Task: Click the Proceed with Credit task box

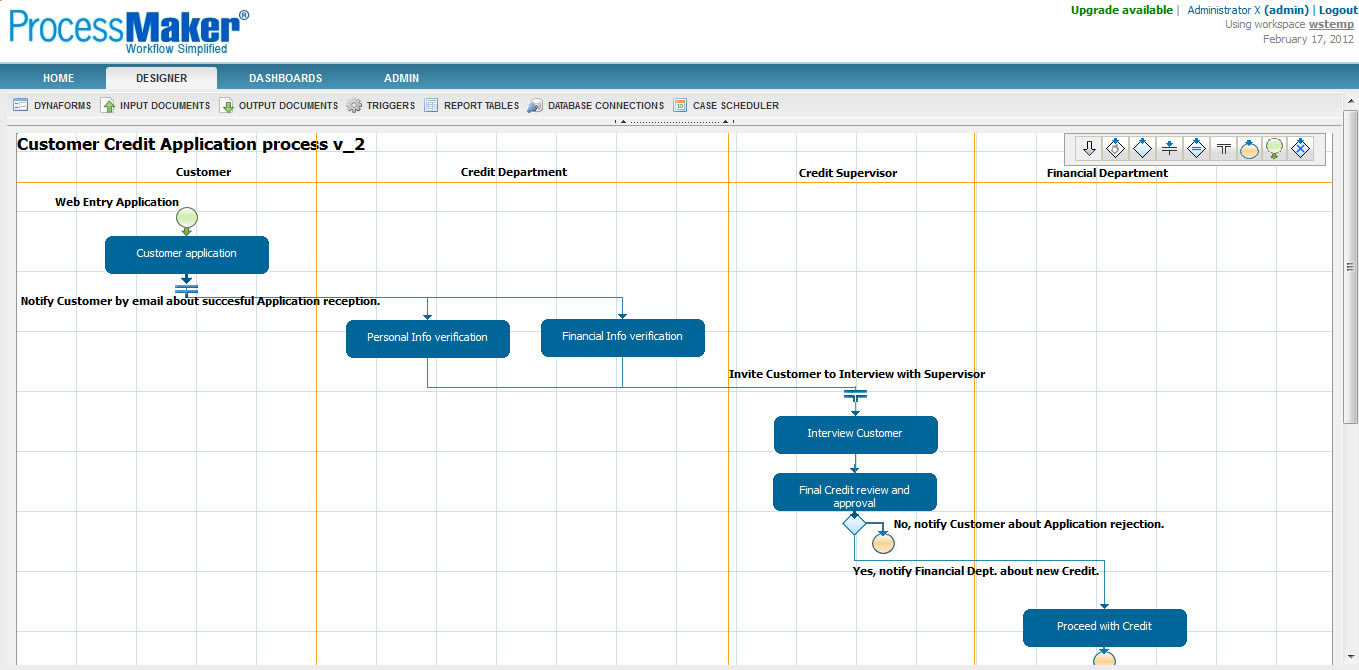Action: pos(1104,628)
